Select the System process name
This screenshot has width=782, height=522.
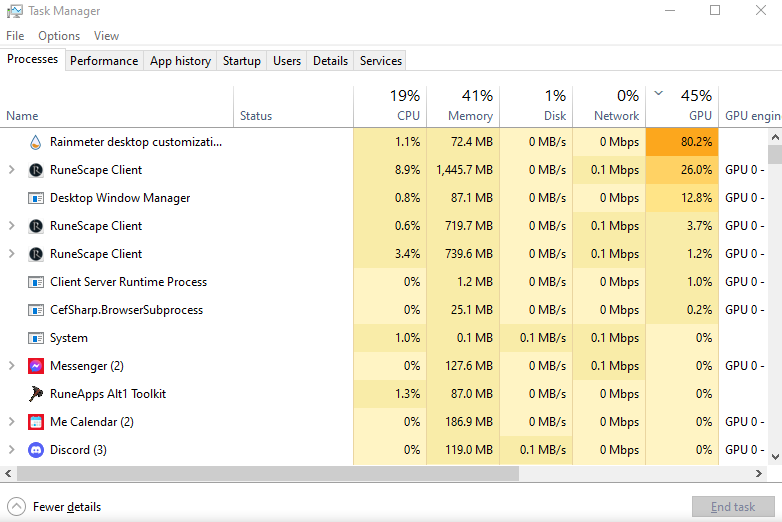click(69, 338)
